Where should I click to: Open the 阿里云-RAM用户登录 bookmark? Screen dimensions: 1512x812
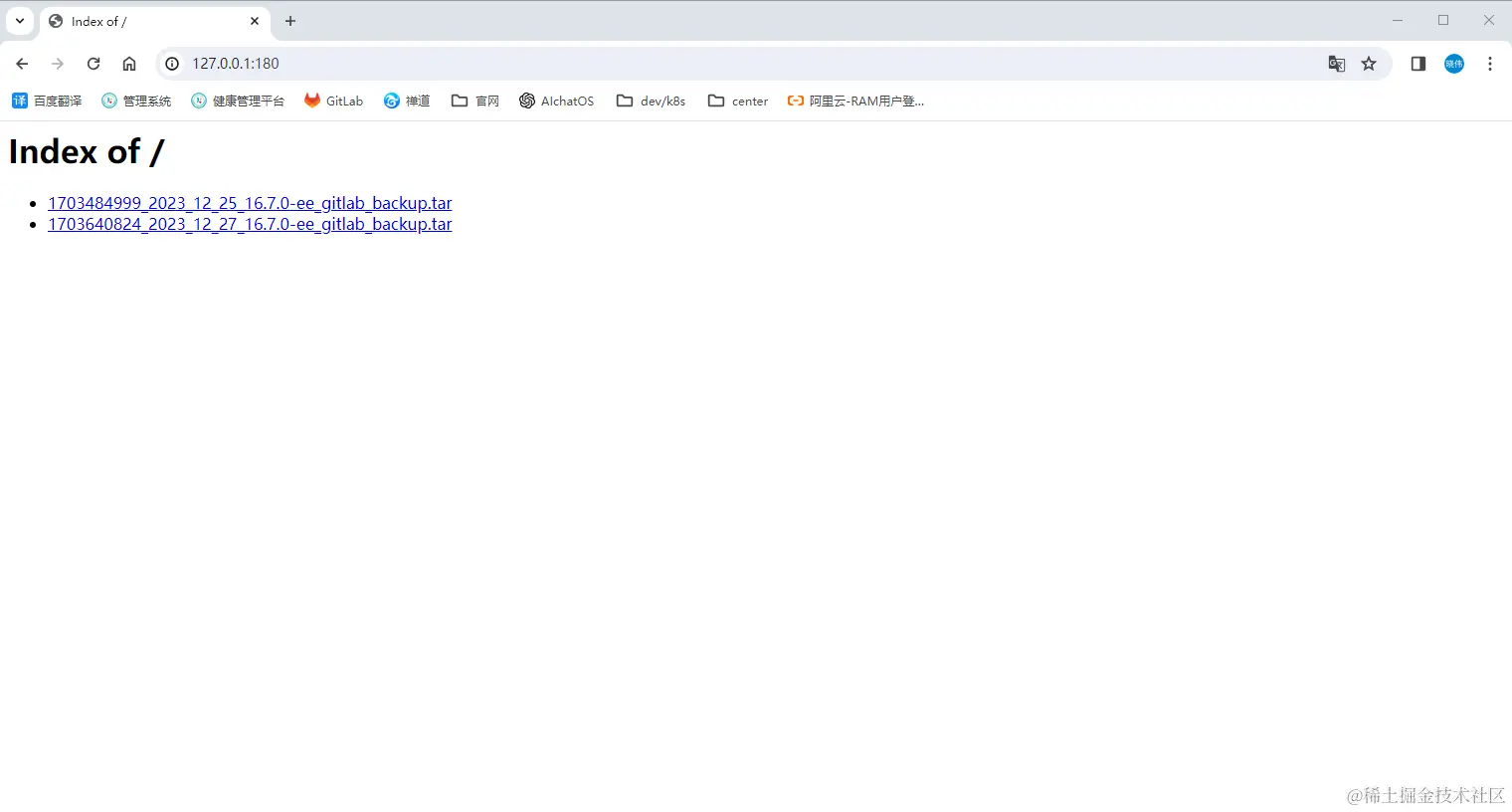click(855, 101)
